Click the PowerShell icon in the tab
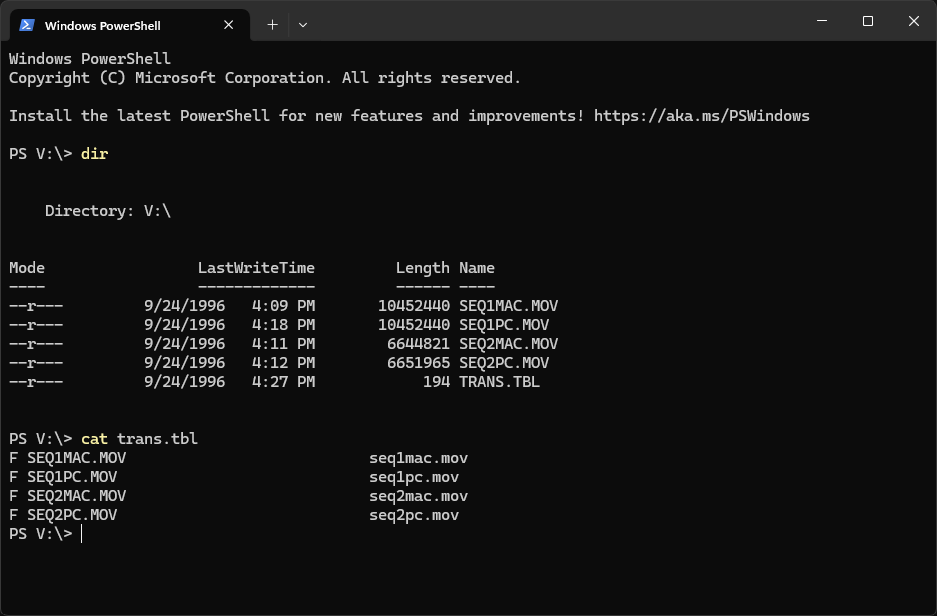Screen dimensions: 937x616 click(27, 24)
